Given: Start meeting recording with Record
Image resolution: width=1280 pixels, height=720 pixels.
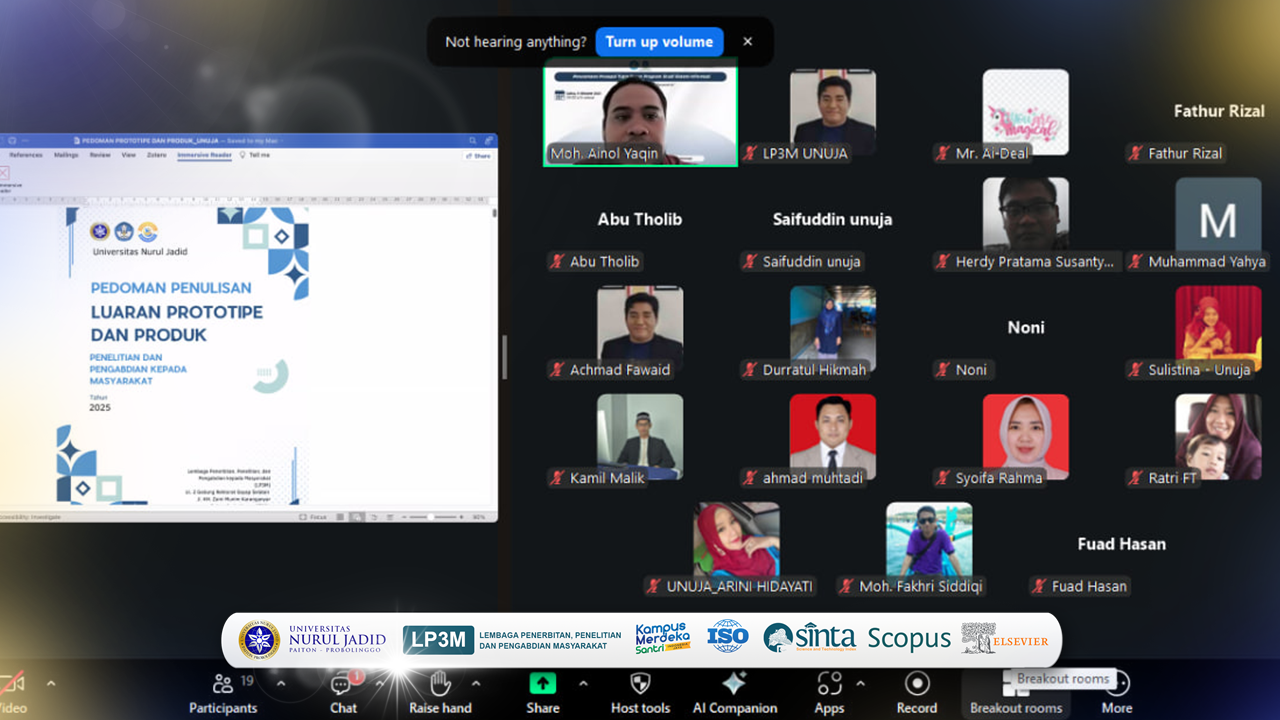Looking at the screenshot, I should click(x=916, y=684).
